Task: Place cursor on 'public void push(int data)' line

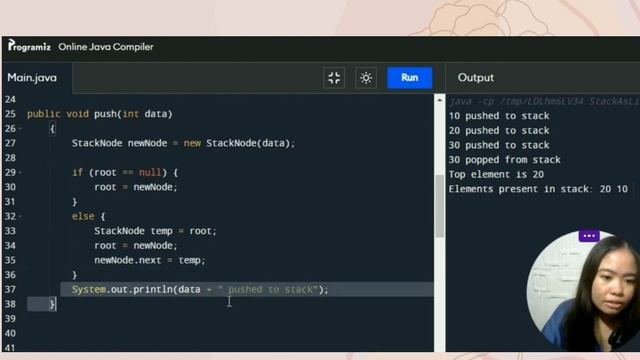Action: (x=100, y=114)
